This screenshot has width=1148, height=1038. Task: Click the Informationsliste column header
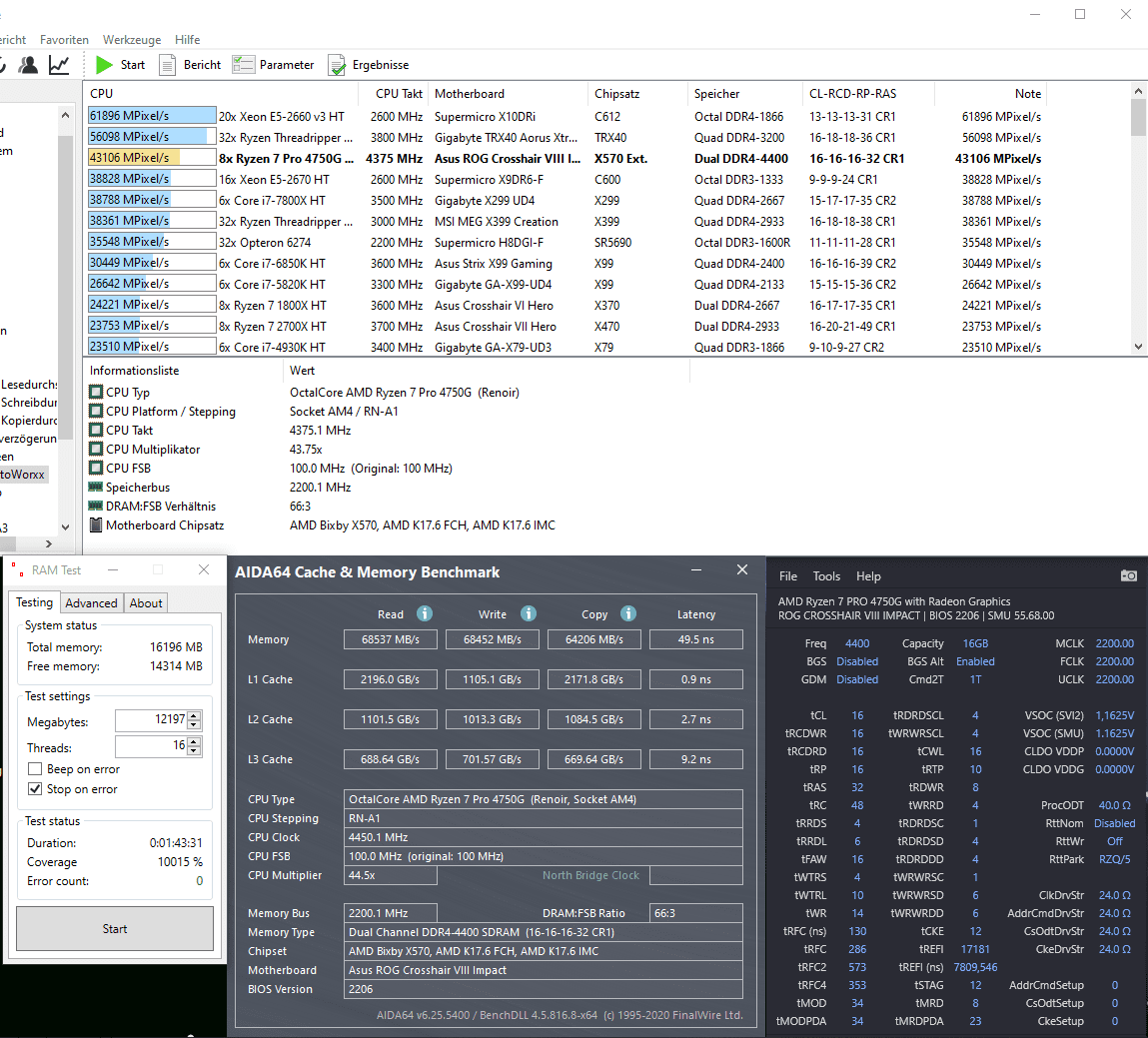coord(183,371)
